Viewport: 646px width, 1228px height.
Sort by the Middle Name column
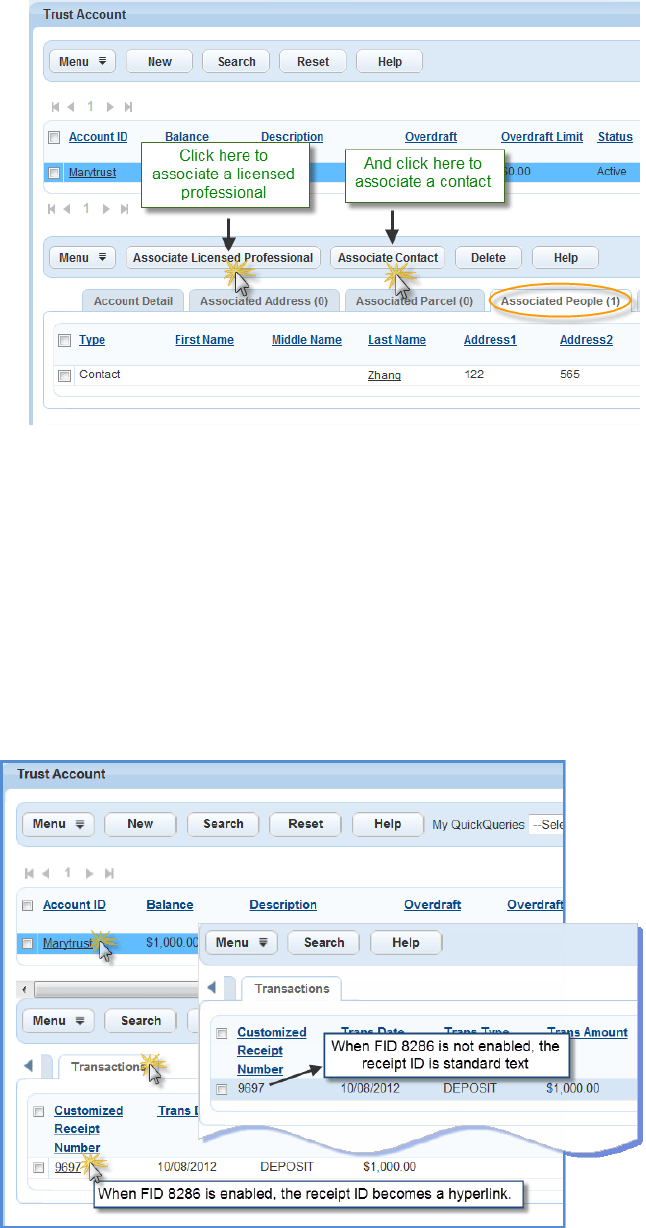tap(307, 340)
